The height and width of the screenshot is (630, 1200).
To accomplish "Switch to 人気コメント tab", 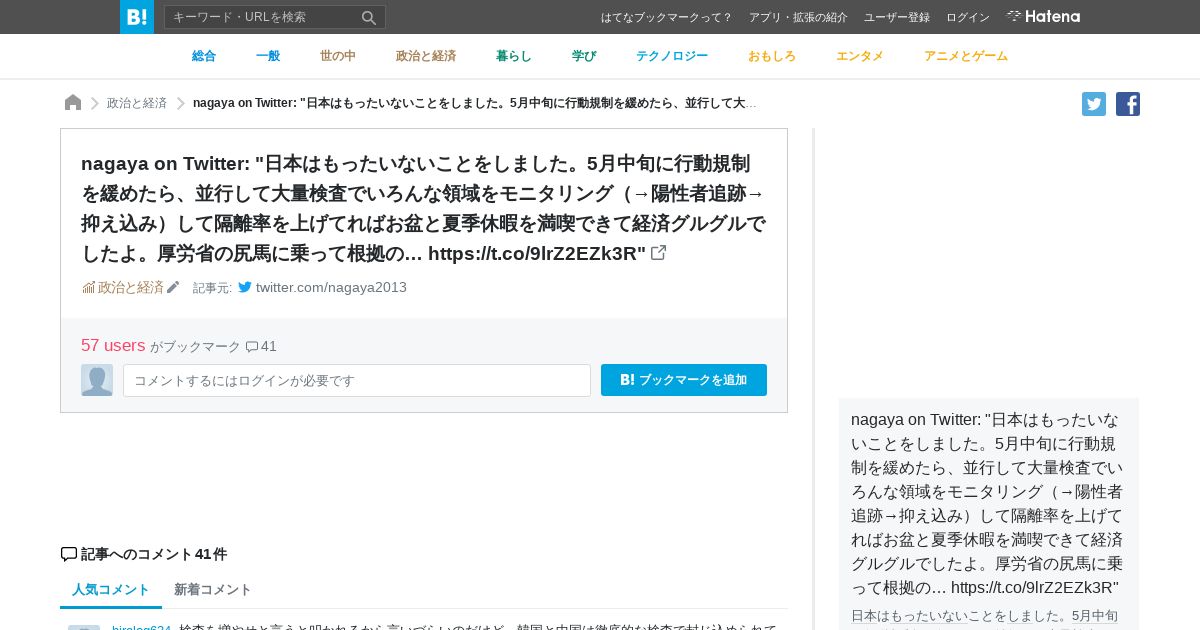I will tap(111, 590).
